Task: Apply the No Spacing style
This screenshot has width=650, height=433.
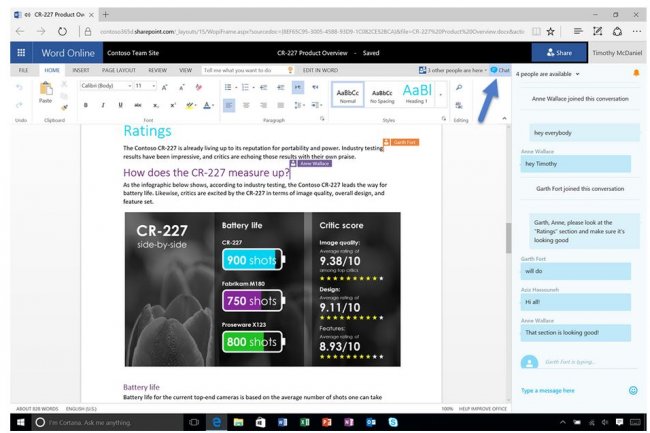Action: 382,95
